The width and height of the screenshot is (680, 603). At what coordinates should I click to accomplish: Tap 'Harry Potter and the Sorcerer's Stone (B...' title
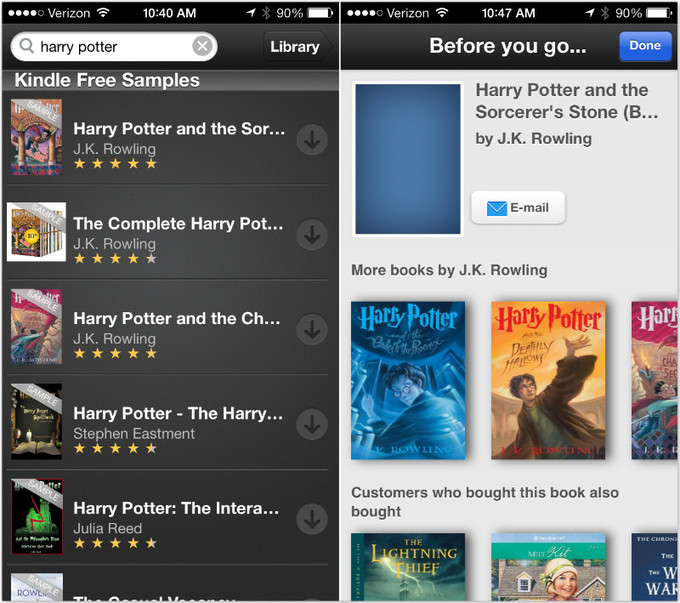[567, 101]
